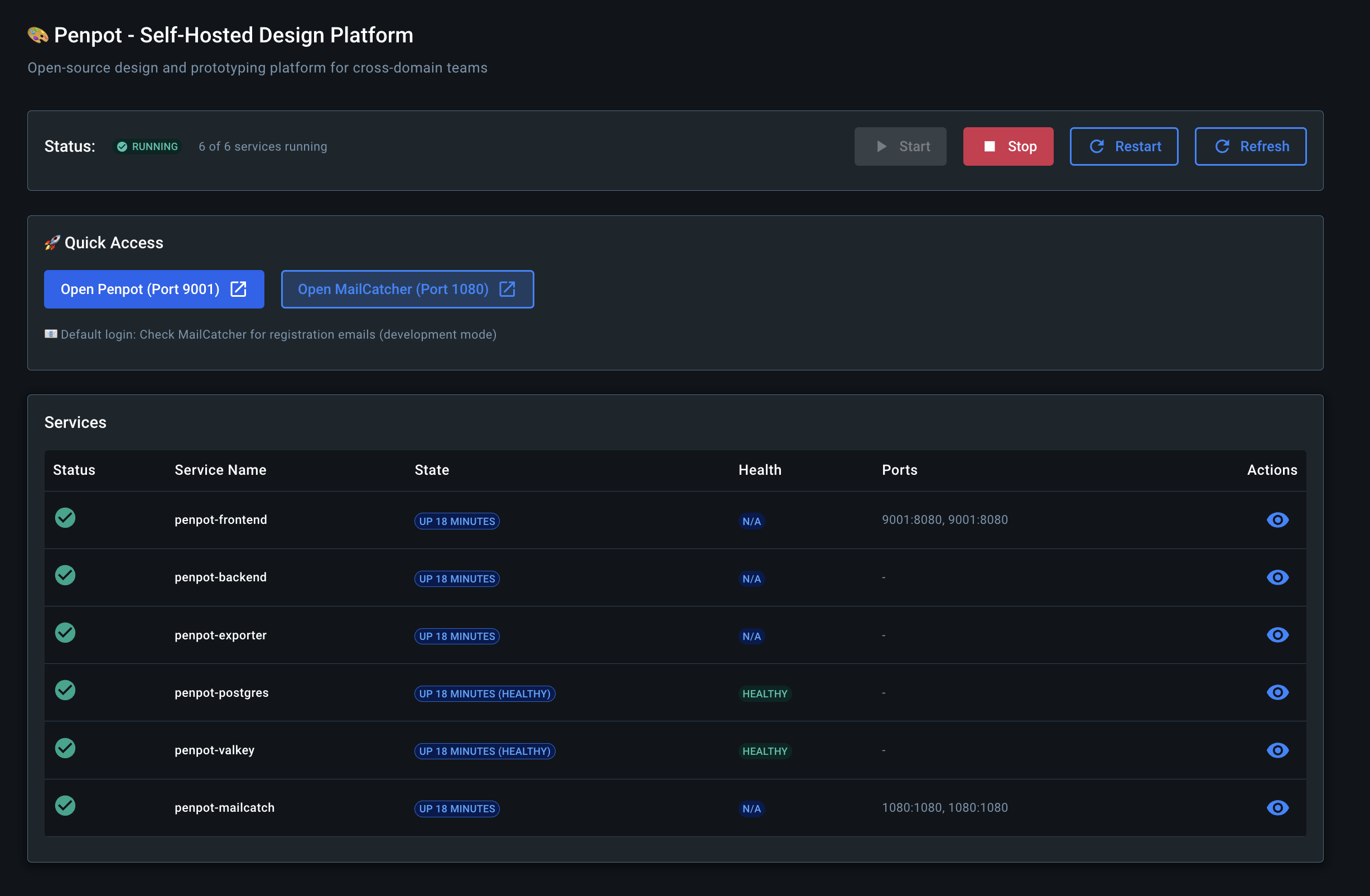Click penpot-valkey eye action icon
This screenshot has width=1370, height=896.
tap(1277, 750)
